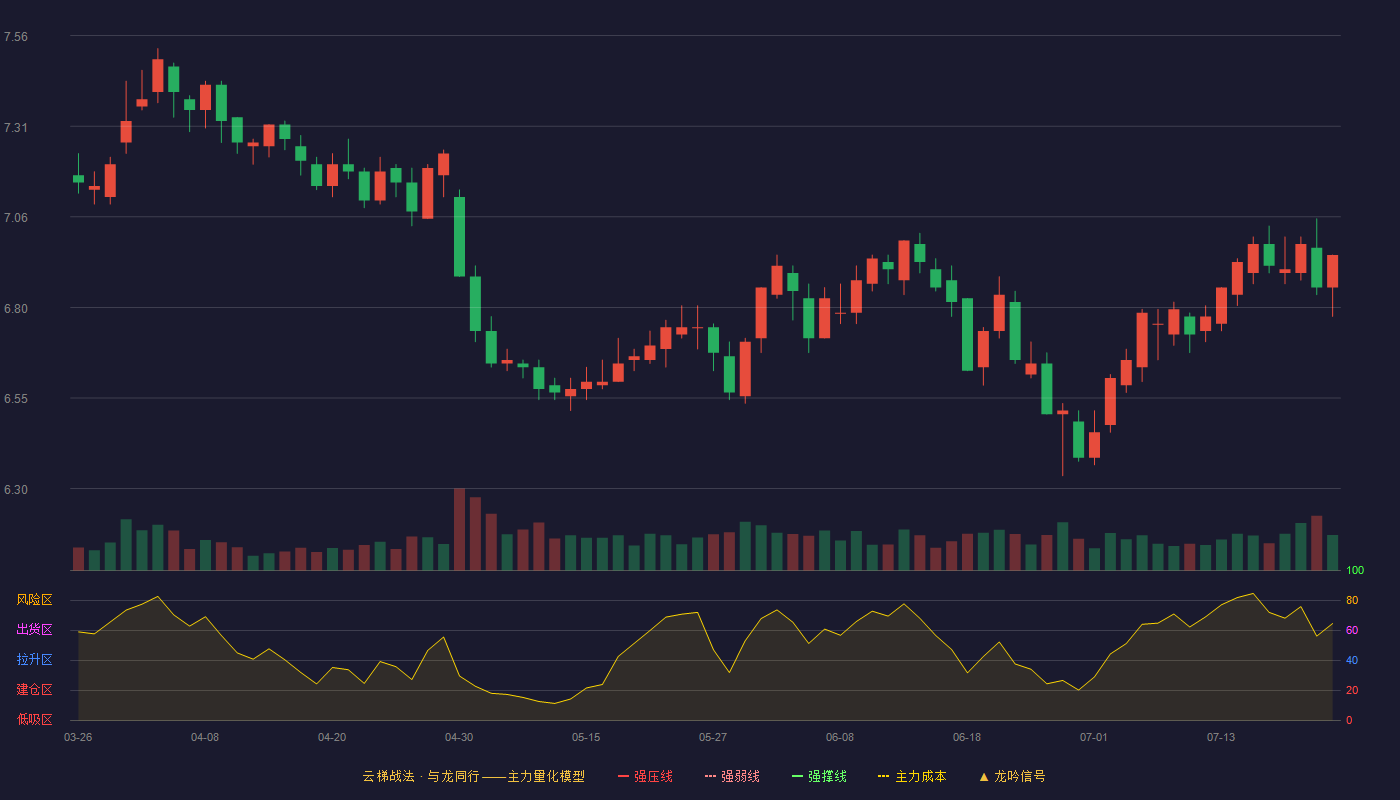Toggle the 龙吟信号 legend entry

pyautogui.click(x=1012, y=776)
